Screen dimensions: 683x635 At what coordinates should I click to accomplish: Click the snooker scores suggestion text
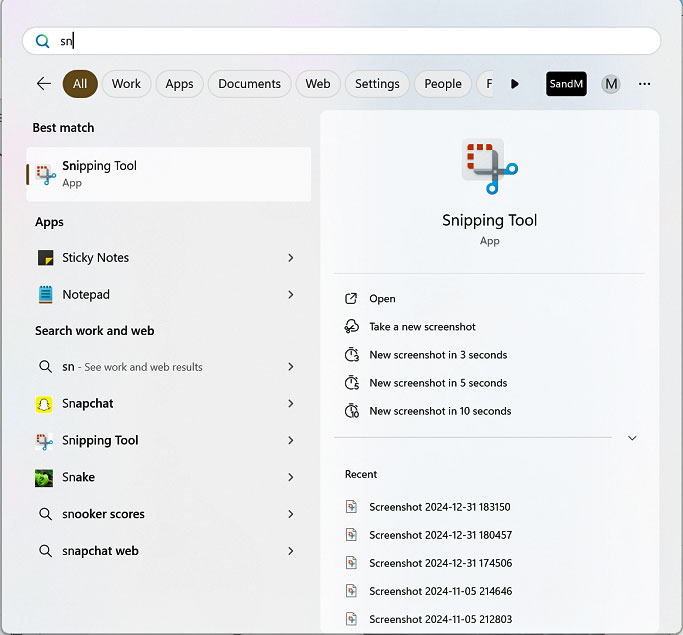tap(103, 514)
